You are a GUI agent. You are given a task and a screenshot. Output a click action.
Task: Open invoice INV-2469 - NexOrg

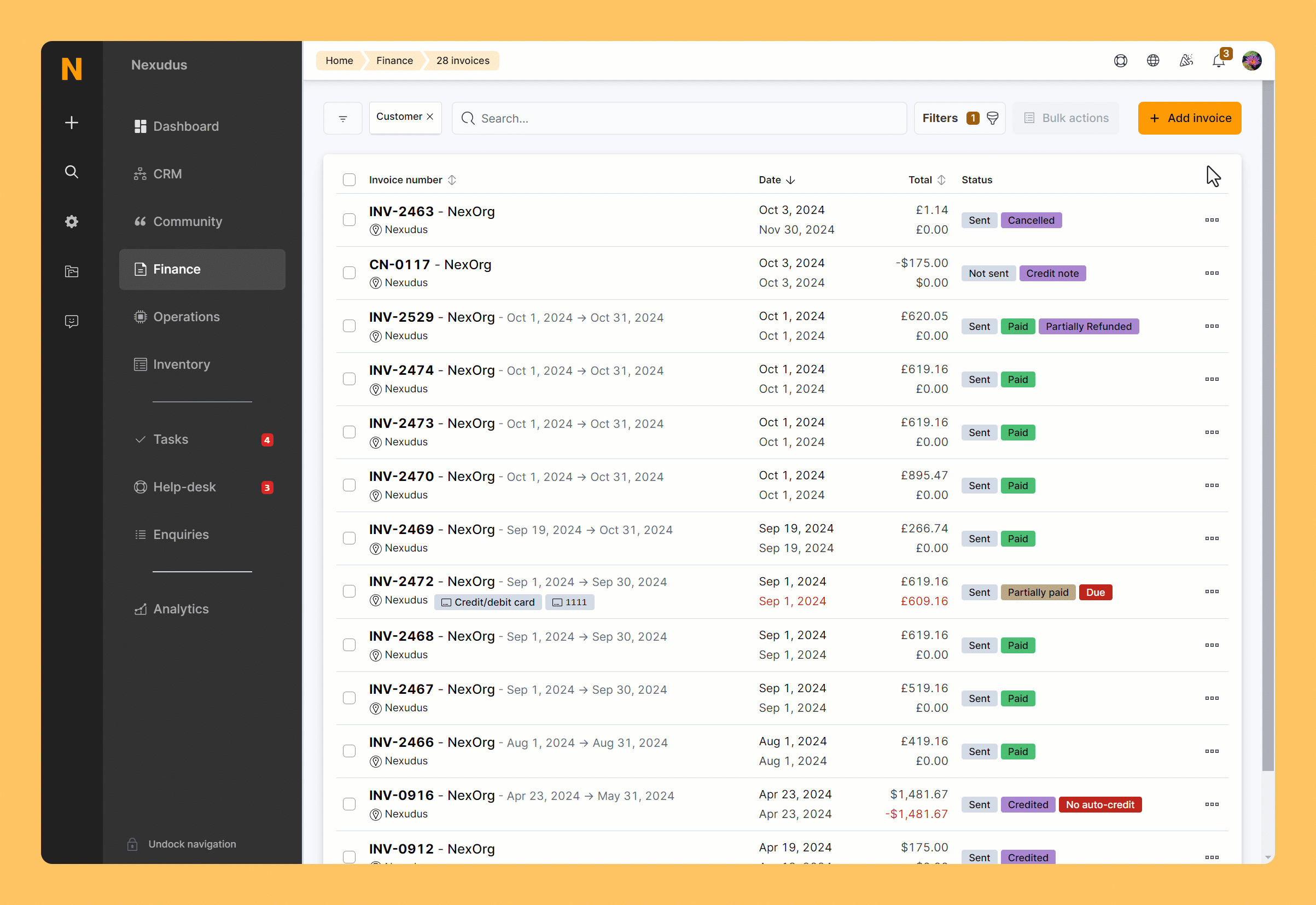coord(432,530)
